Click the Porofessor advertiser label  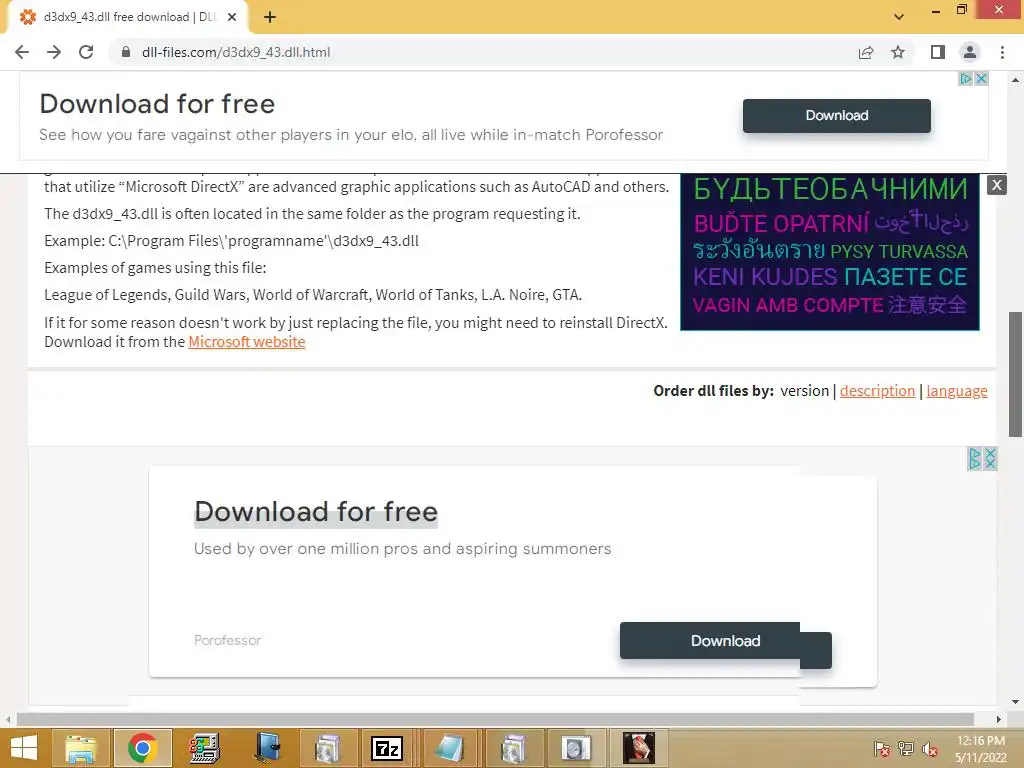(227, 641)
